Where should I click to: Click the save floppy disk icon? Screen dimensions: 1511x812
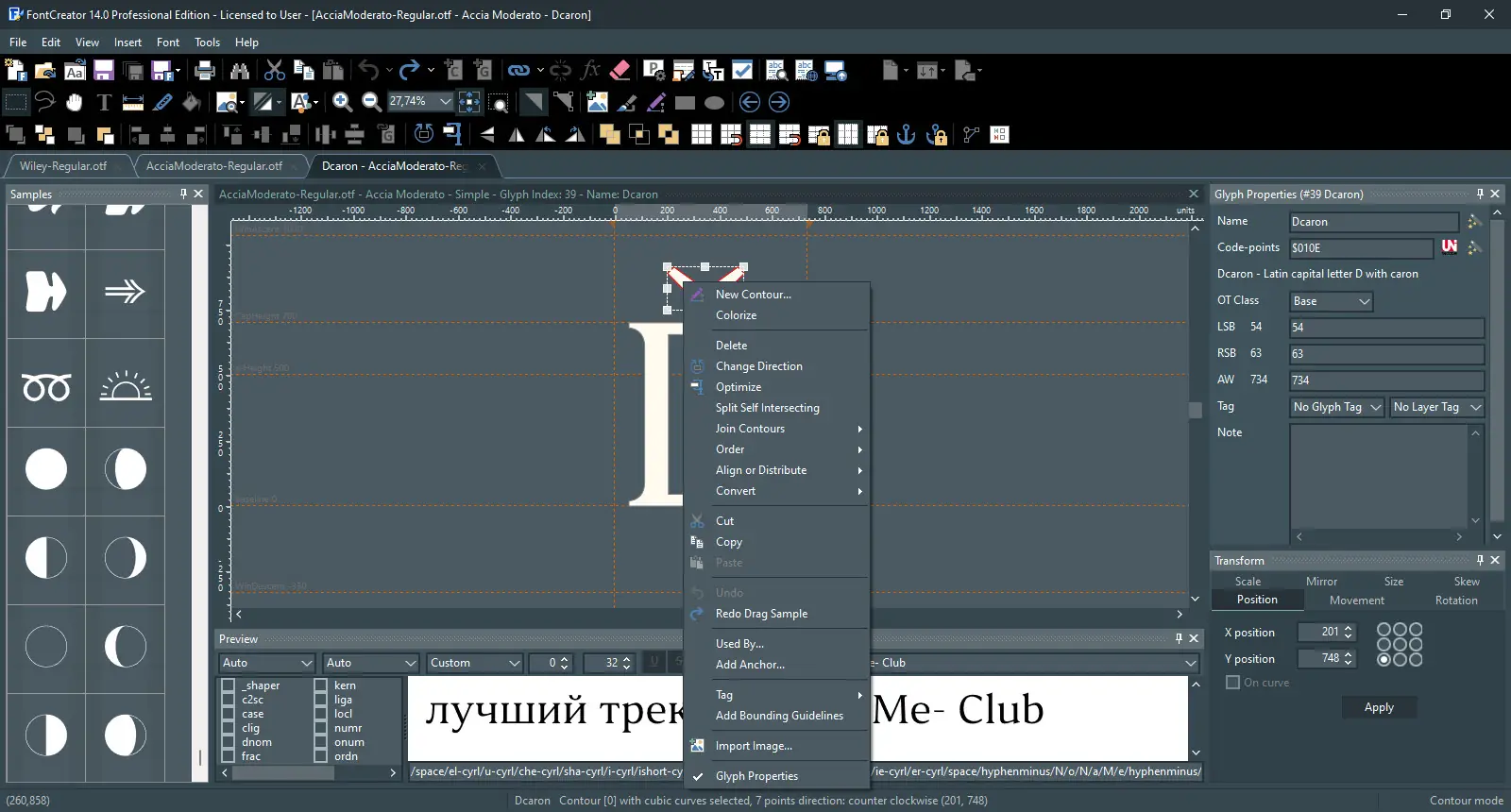[104, 70]
